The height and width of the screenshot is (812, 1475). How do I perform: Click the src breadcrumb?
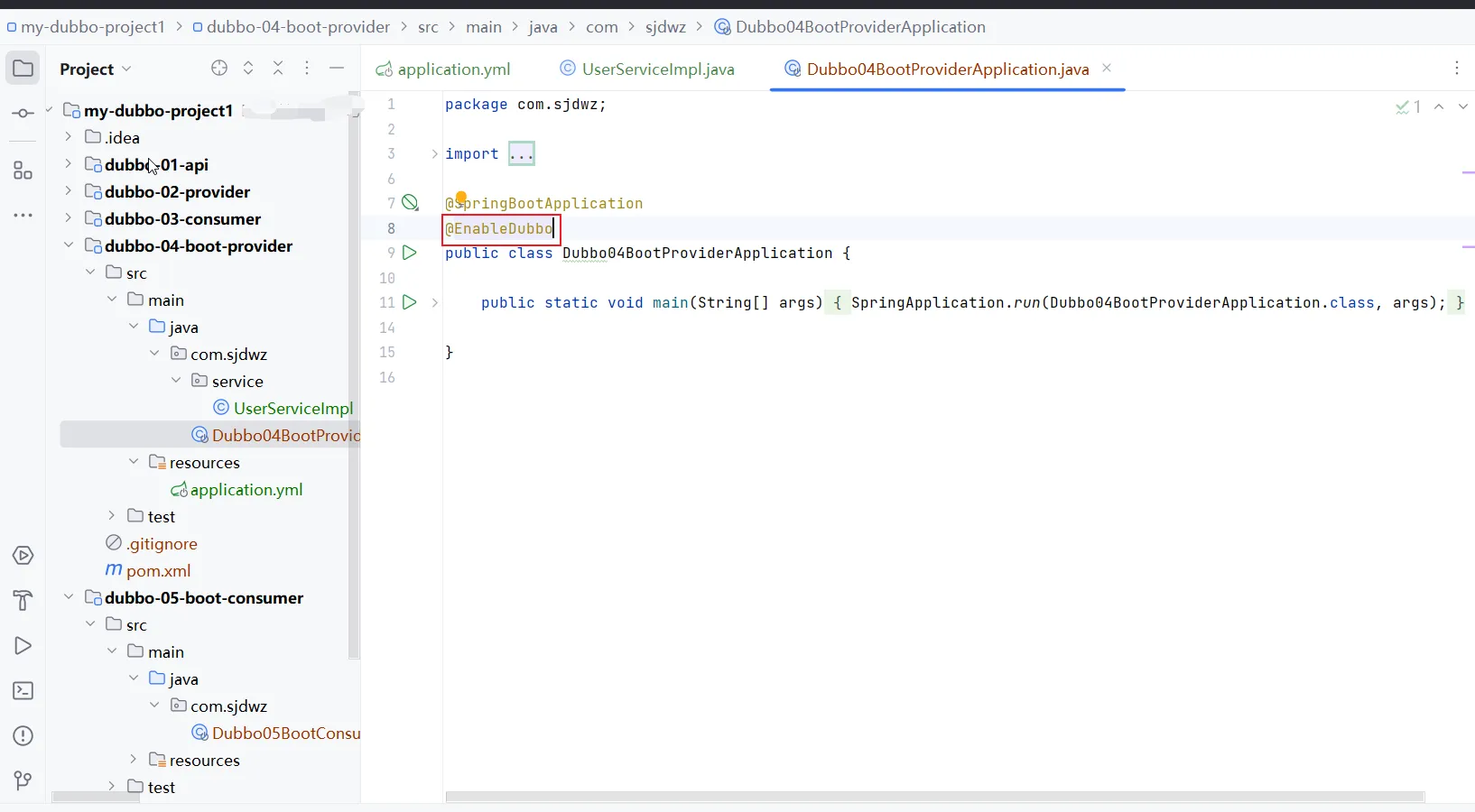click(428, 27)
